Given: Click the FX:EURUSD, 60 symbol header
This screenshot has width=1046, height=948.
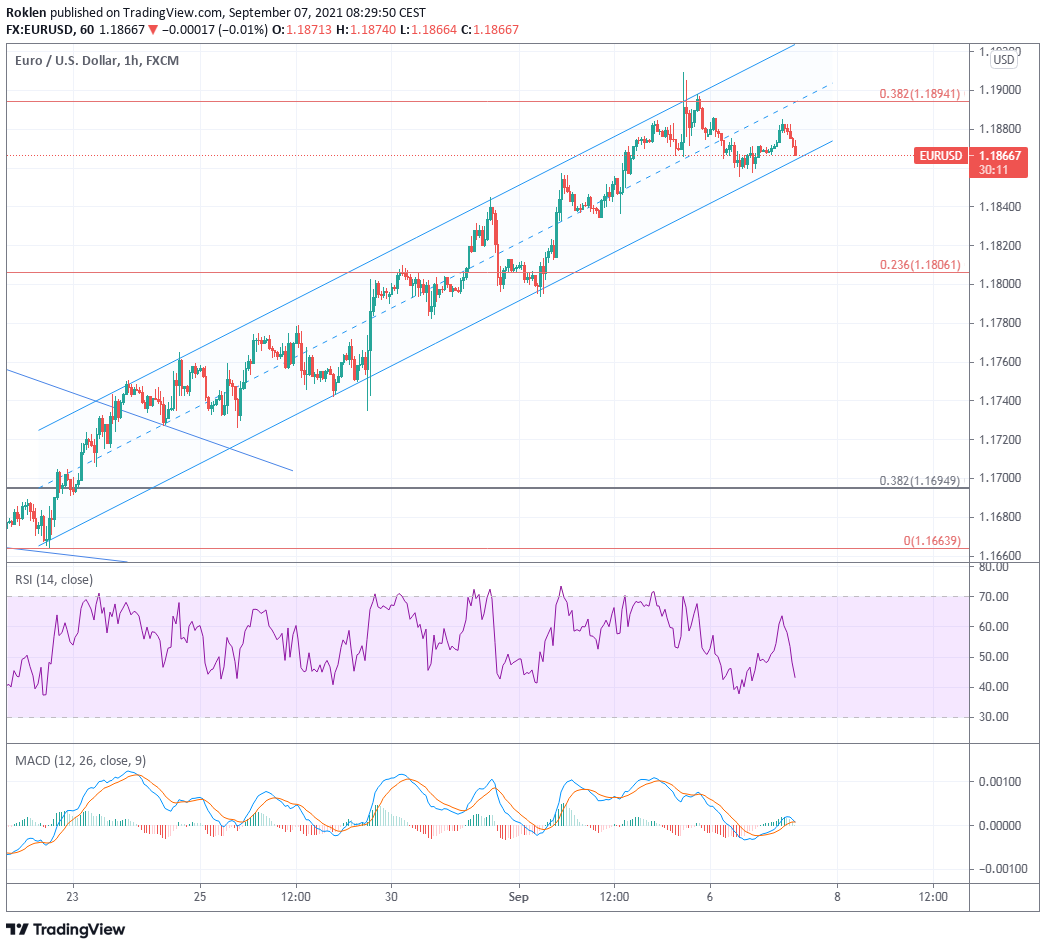Looking at the screenshot, I should pos(50,29).
